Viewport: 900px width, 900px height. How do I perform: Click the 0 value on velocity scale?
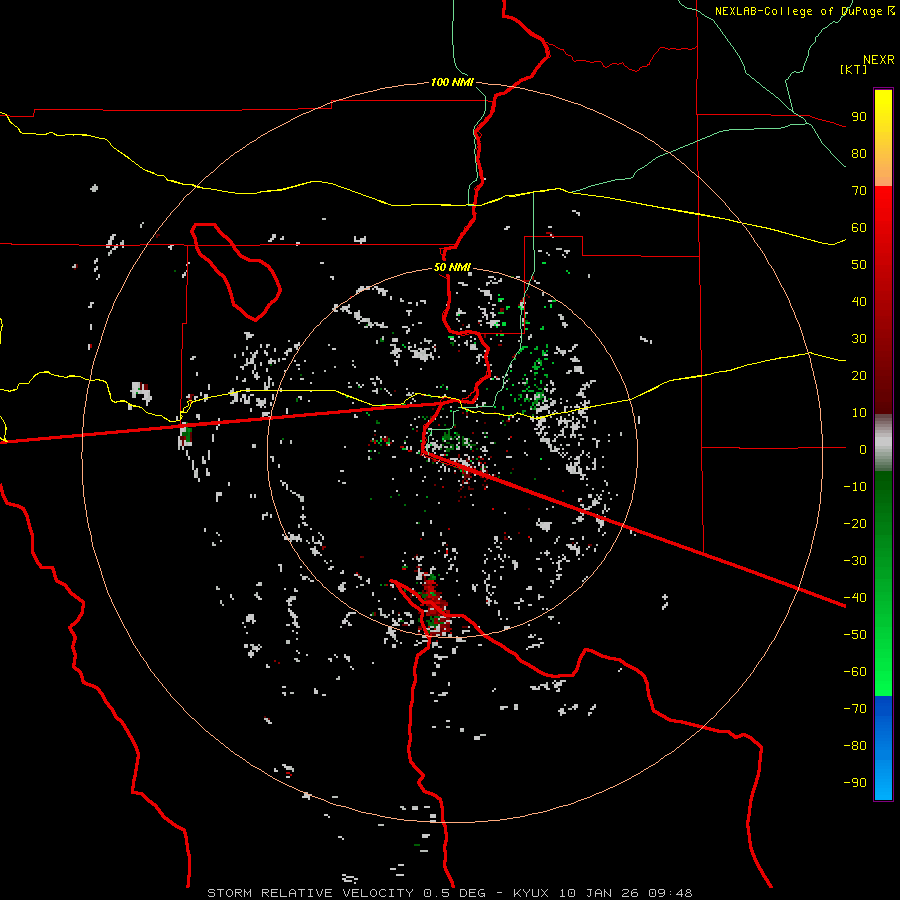coord(863,450)
